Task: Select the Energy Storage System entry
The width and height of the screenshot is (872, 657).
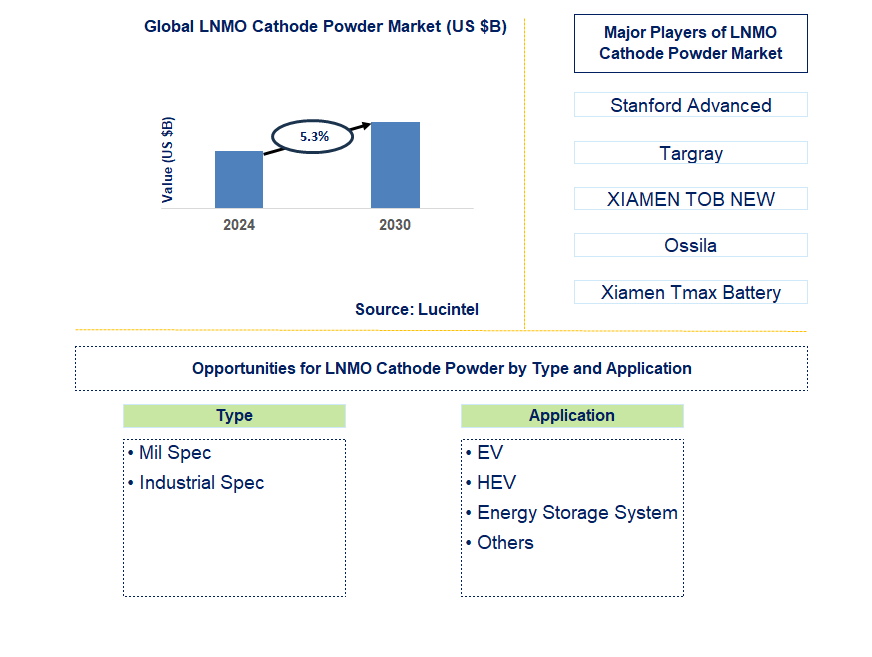Action: pyautogui.click(x=571, y=512)
